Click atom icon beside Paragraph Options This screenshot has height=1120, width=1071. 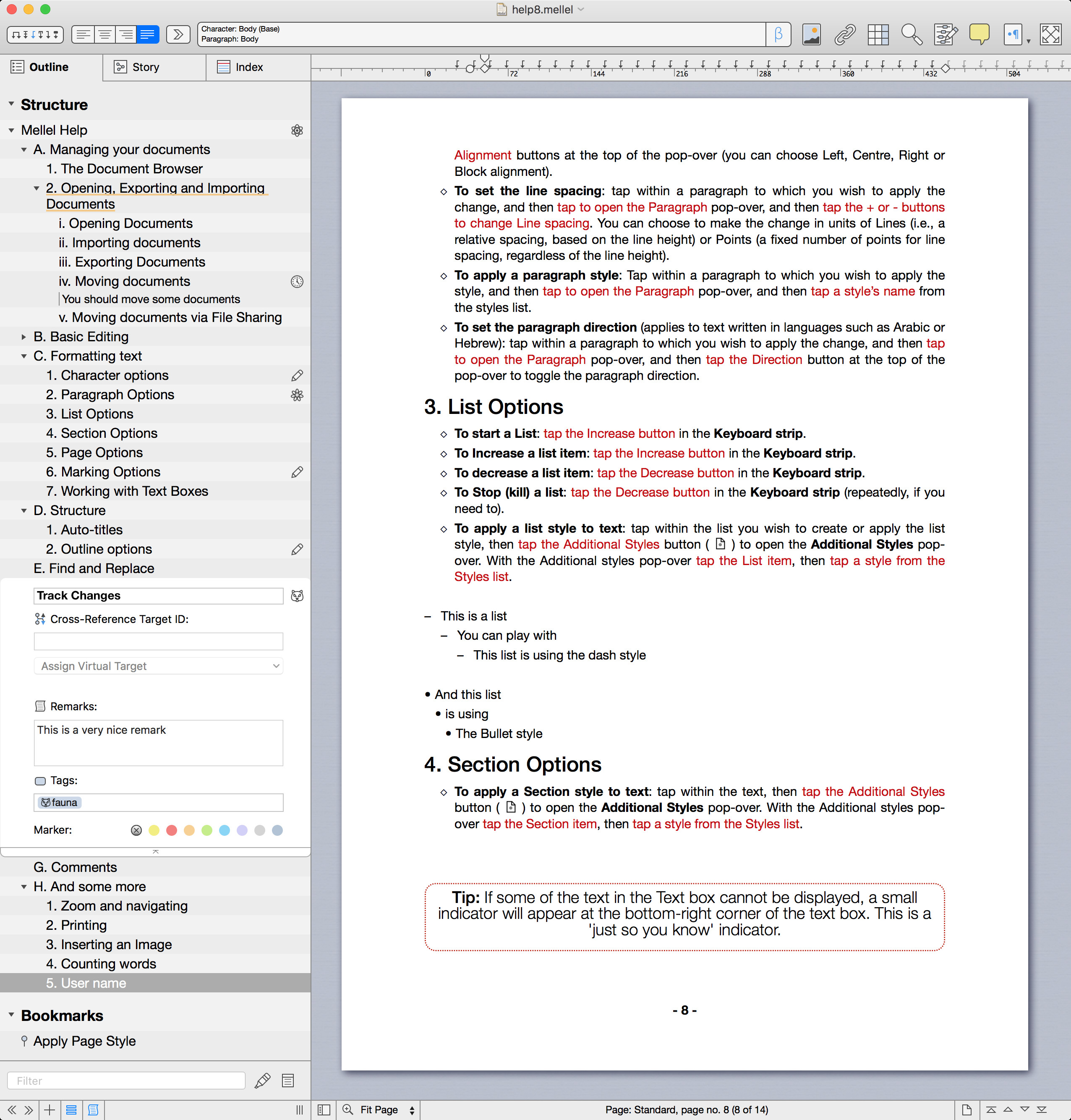[x=297, y=395]
